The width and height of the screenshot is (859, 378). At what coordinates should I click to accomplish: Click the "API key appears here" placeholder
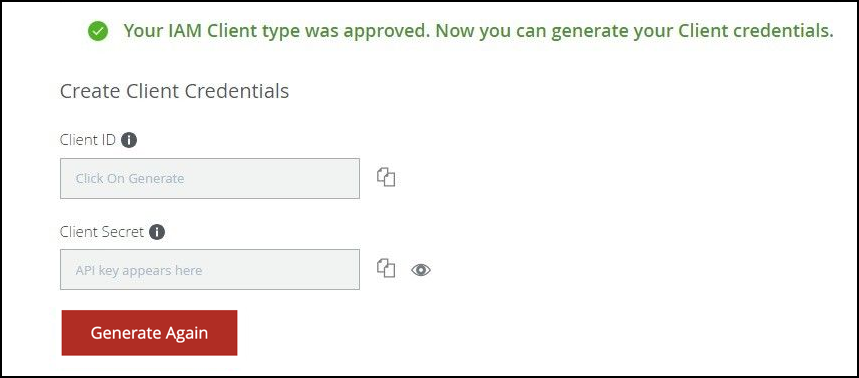click(139, 271)
